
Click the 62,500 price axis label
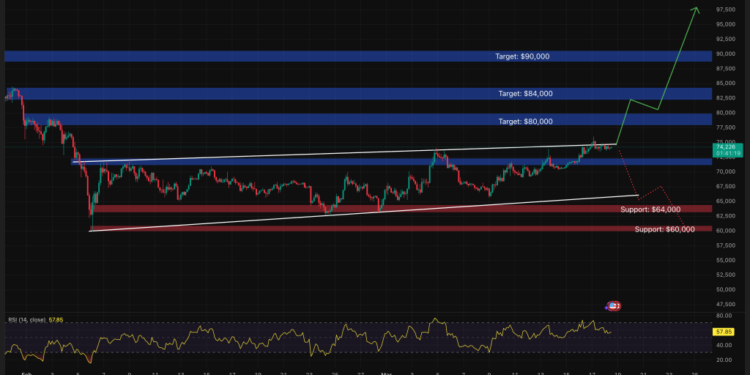726,216
